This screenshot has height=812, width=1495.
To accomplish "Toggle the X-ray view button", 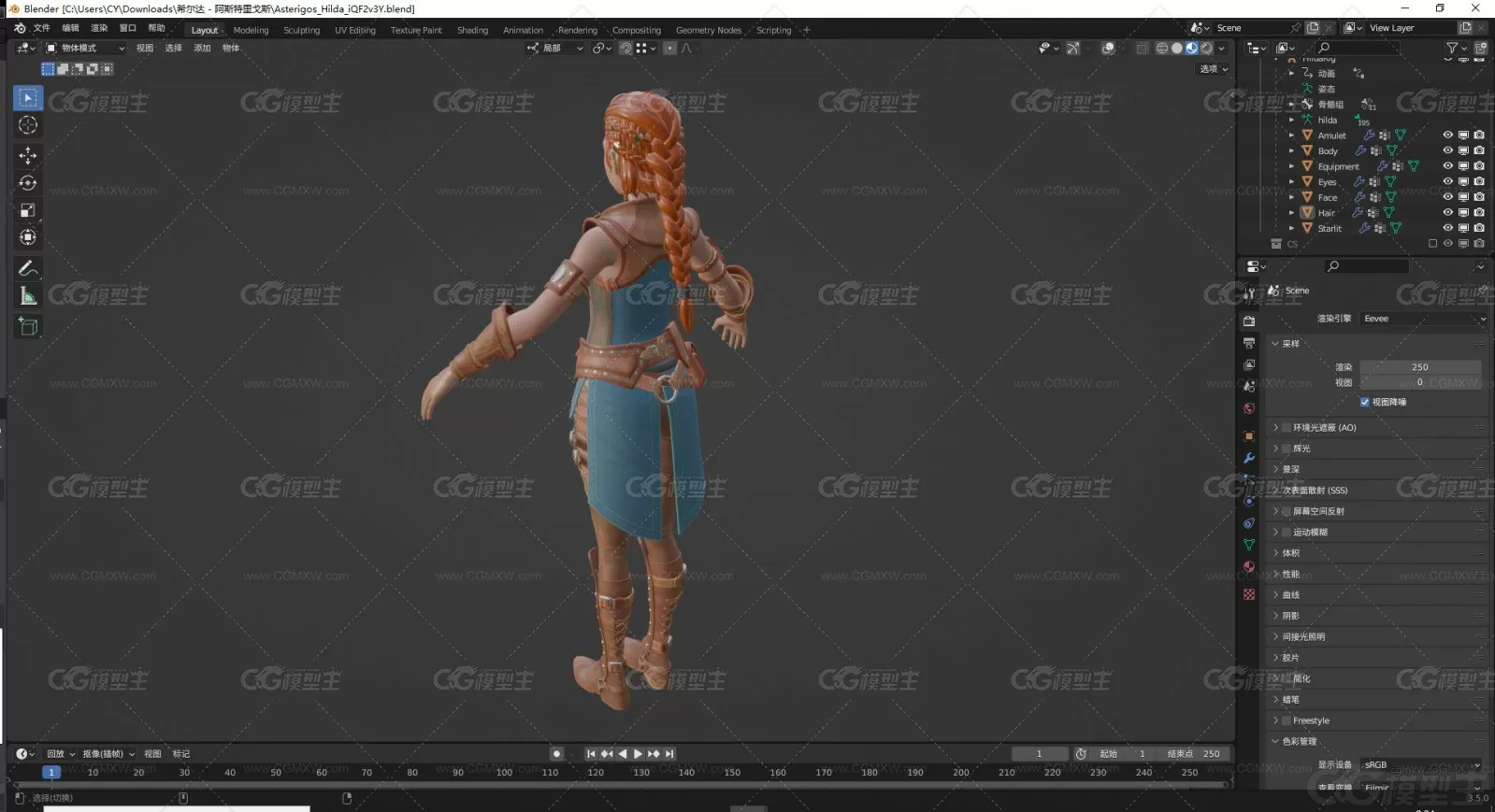I will 1143,49.
